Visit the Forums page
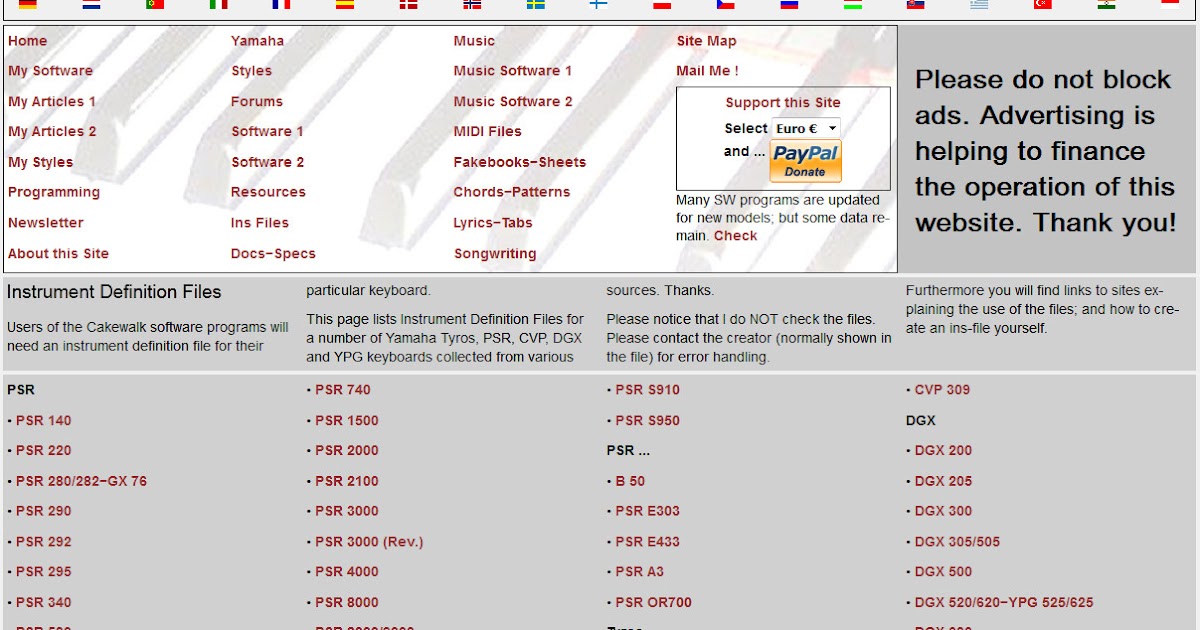Screen dimensions: 1200x630 [257, 101]
